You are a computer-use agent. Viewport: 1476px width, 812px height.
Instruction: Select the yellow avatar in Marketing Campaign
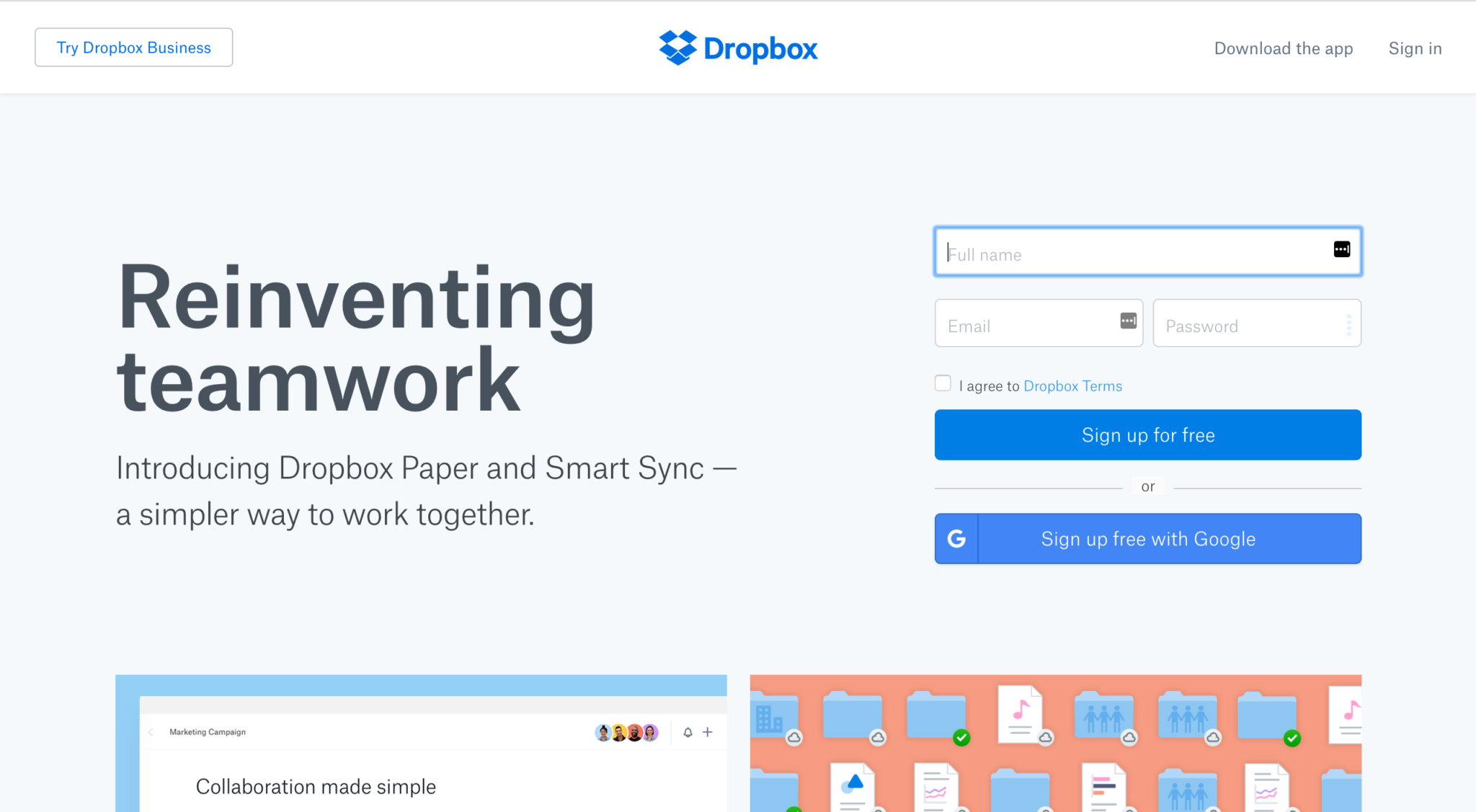coord(618,732)
